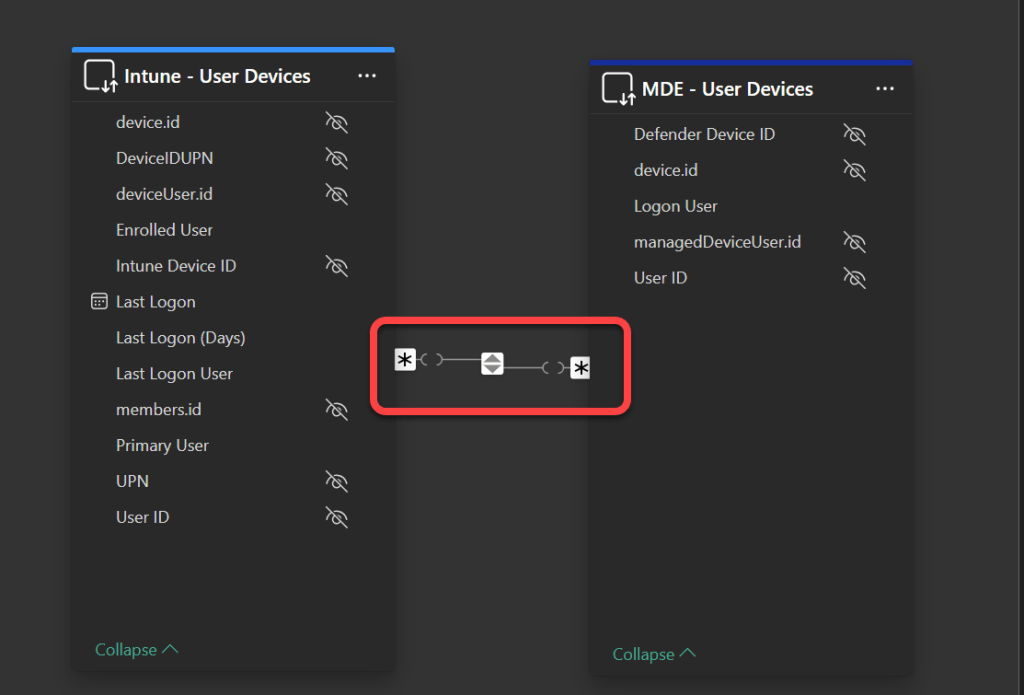Image resolution: width=1024 pixels, height=695 pixels.
Task: Select the bidirectional cross-filter relationship icon
Action: click(x=492, y=363)
